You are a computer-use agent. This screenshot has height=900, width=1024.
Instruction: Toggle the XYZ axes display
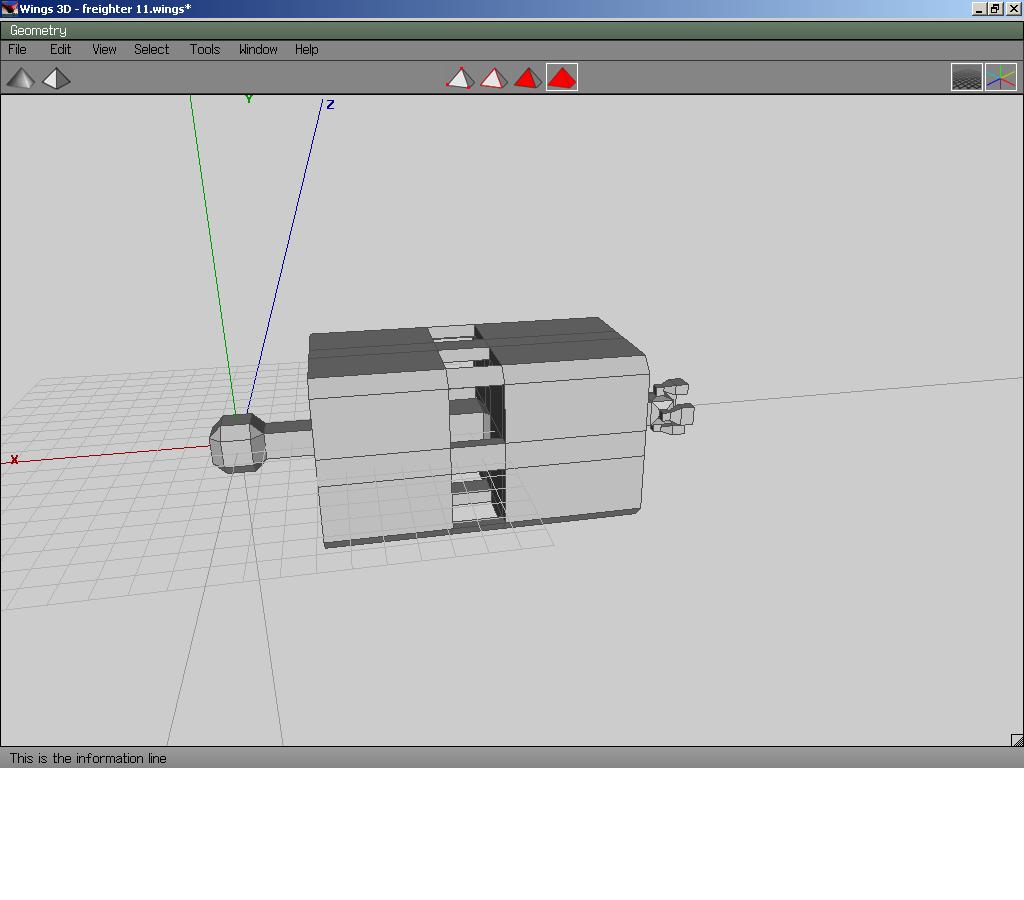1000,78
